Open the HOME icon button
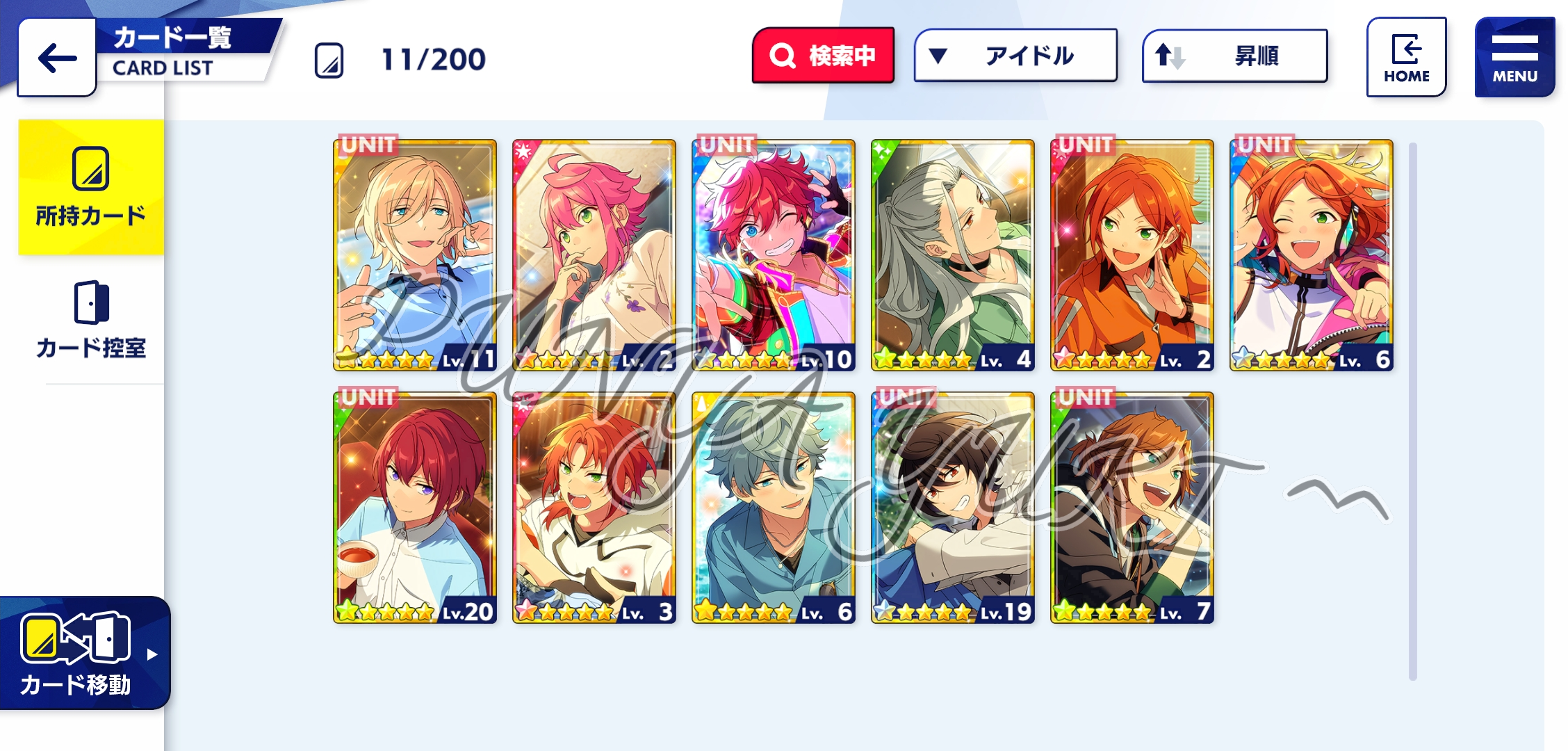The image size is (1568, 751). click(x=1406, y=57)
